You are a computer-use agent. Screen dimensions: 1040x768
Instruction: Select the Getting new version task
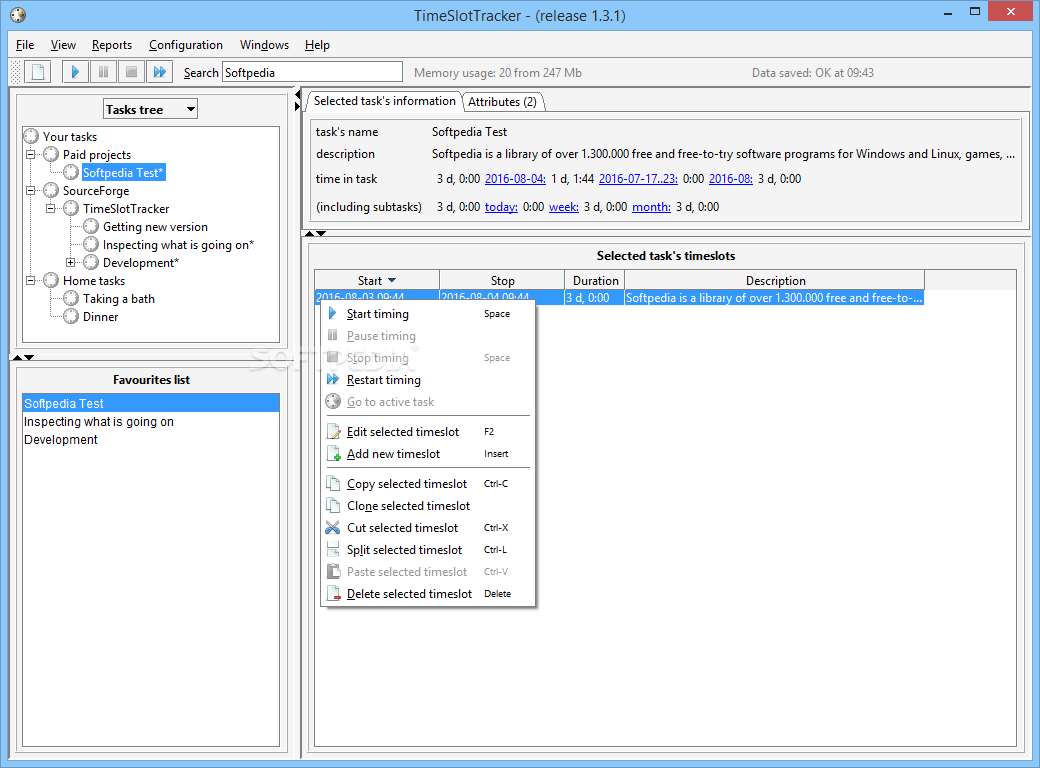(x=155, y=227)
